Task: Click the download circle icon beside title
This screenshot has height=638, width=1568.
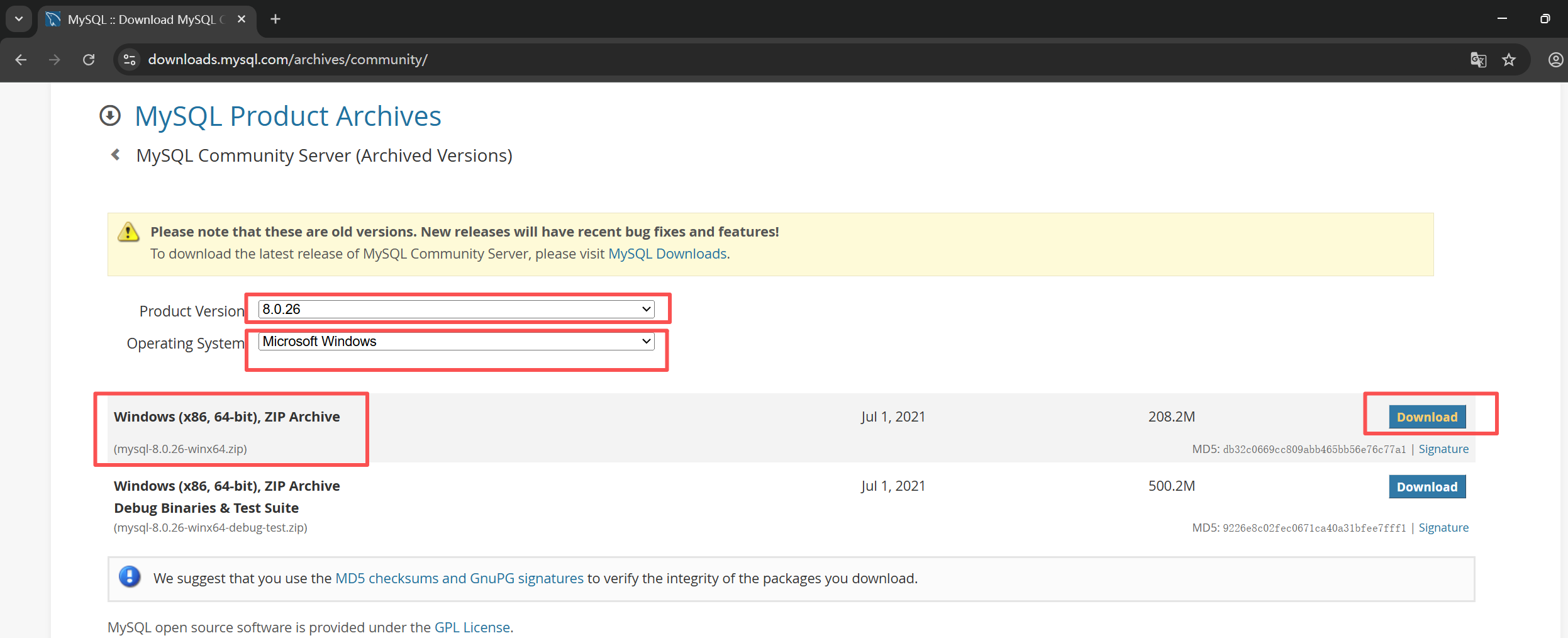Action: pos(110,116)
